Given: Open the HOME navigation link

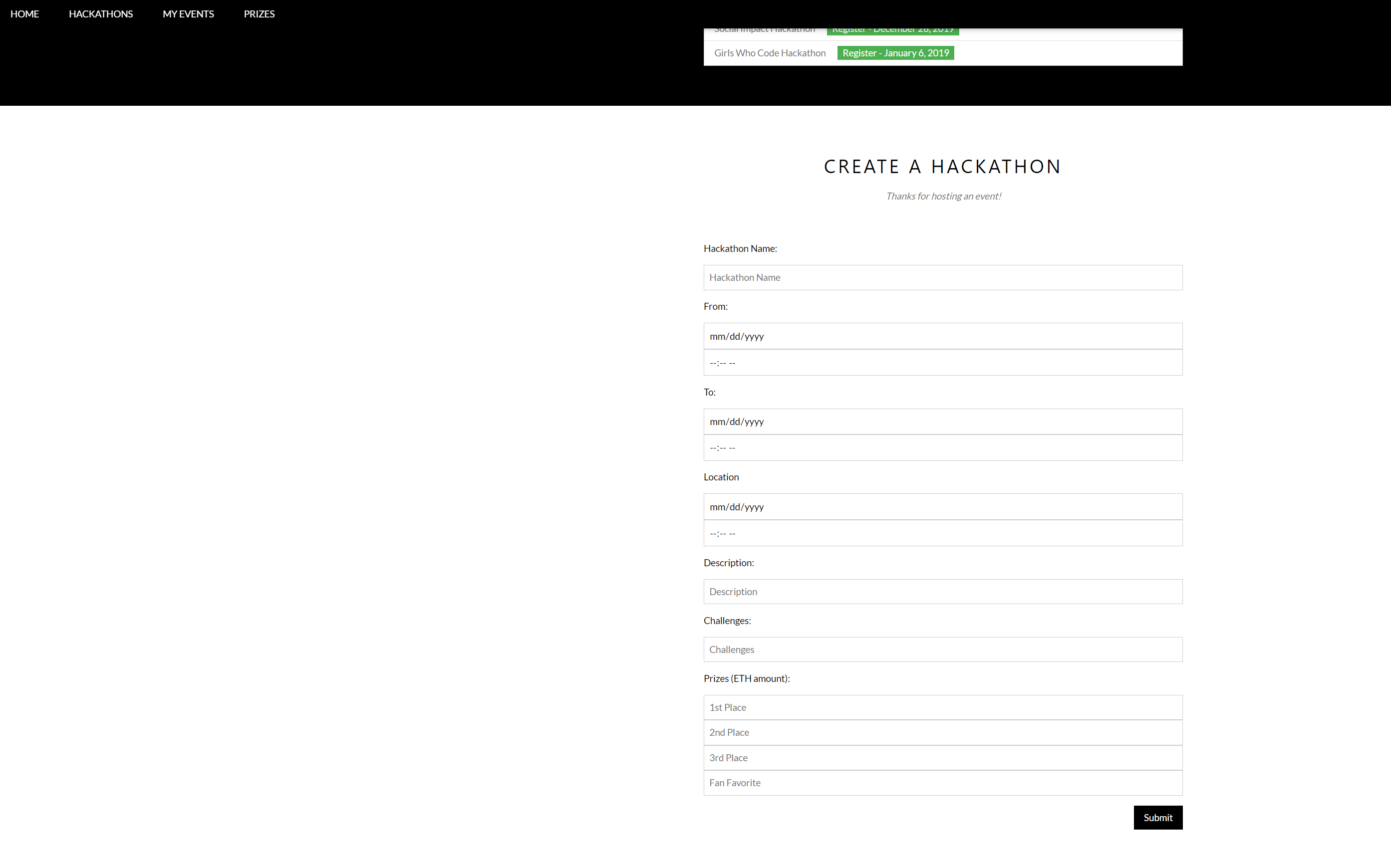Looking at the screenshot, I should click(x=24, y=14).
